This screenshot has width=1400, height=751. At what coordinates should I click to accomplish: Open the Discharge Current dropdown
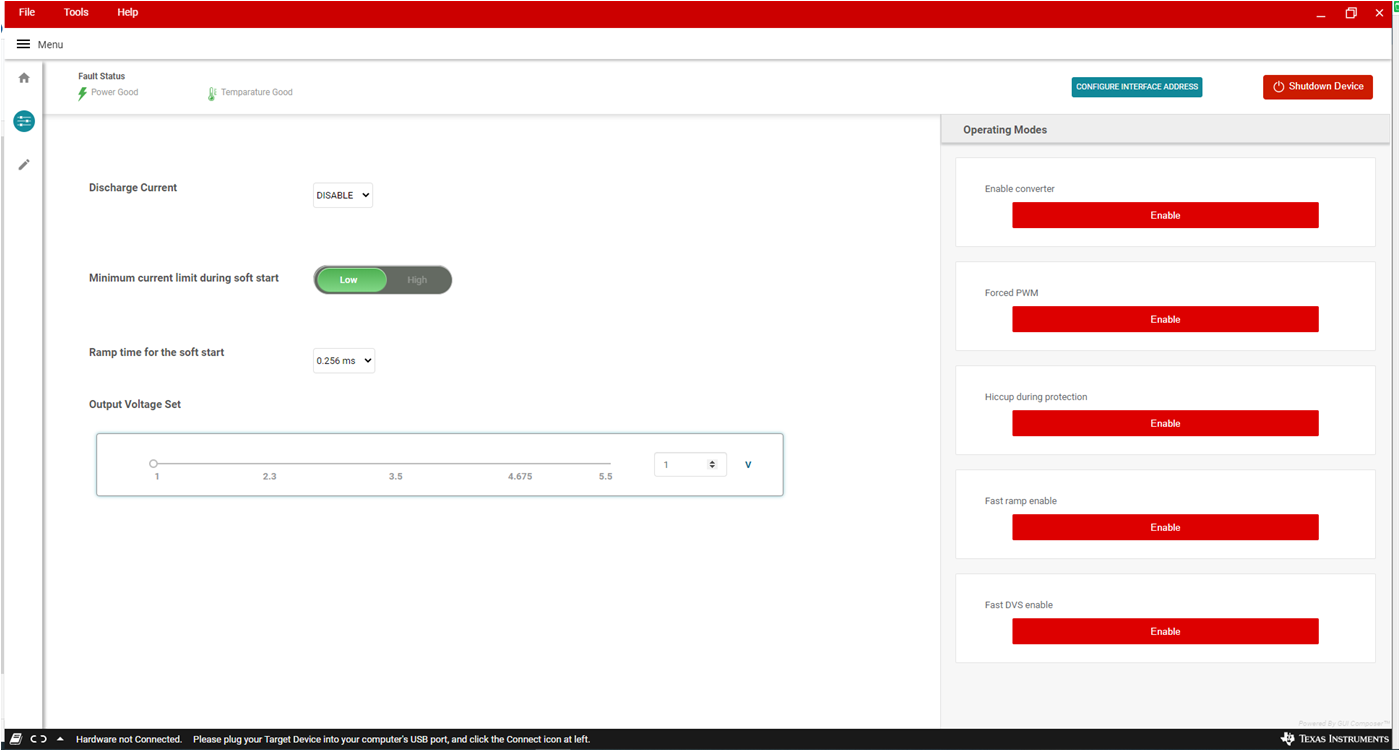(343, 196)
